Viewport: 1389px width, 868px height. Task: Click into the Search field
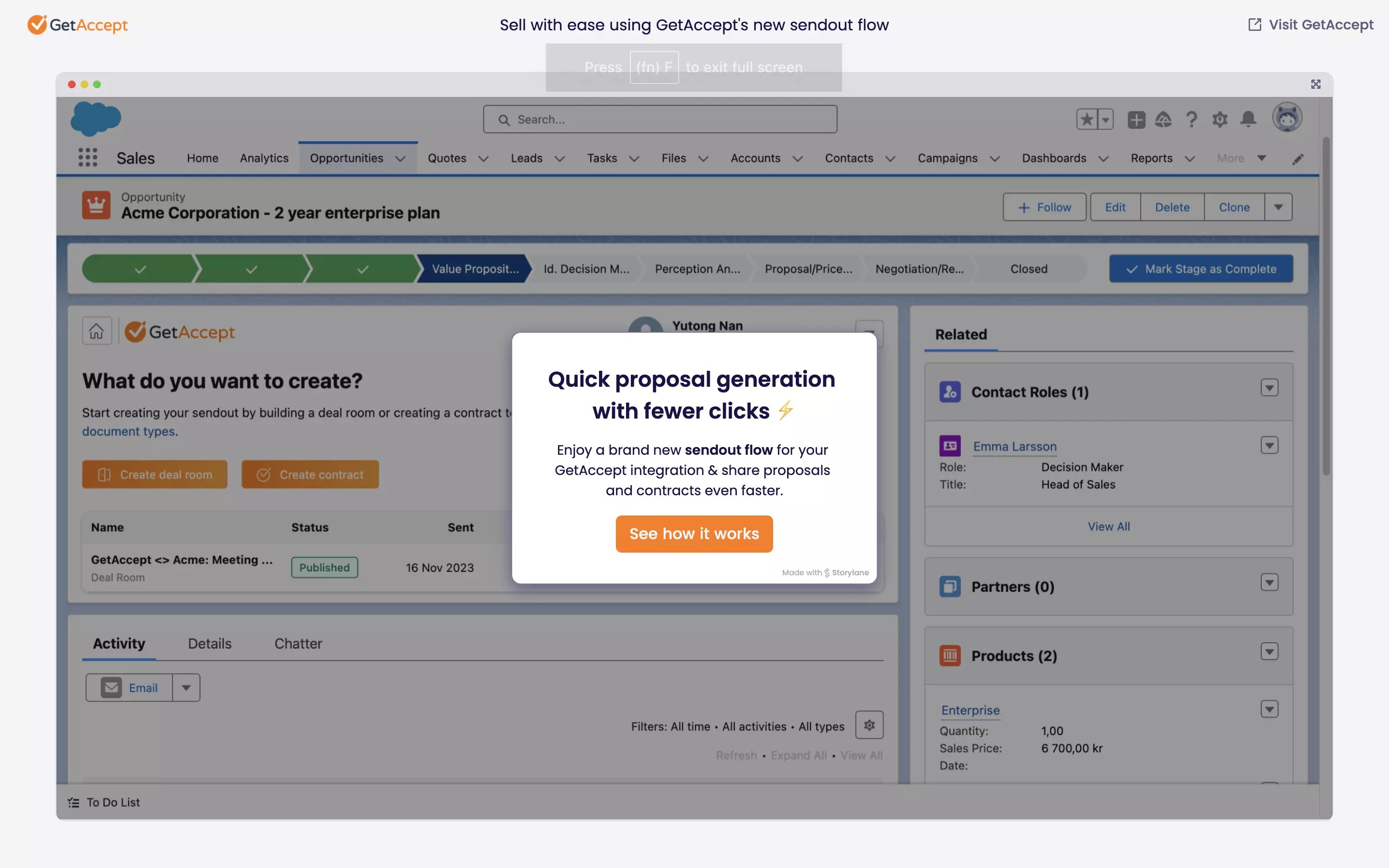(660, 120)
